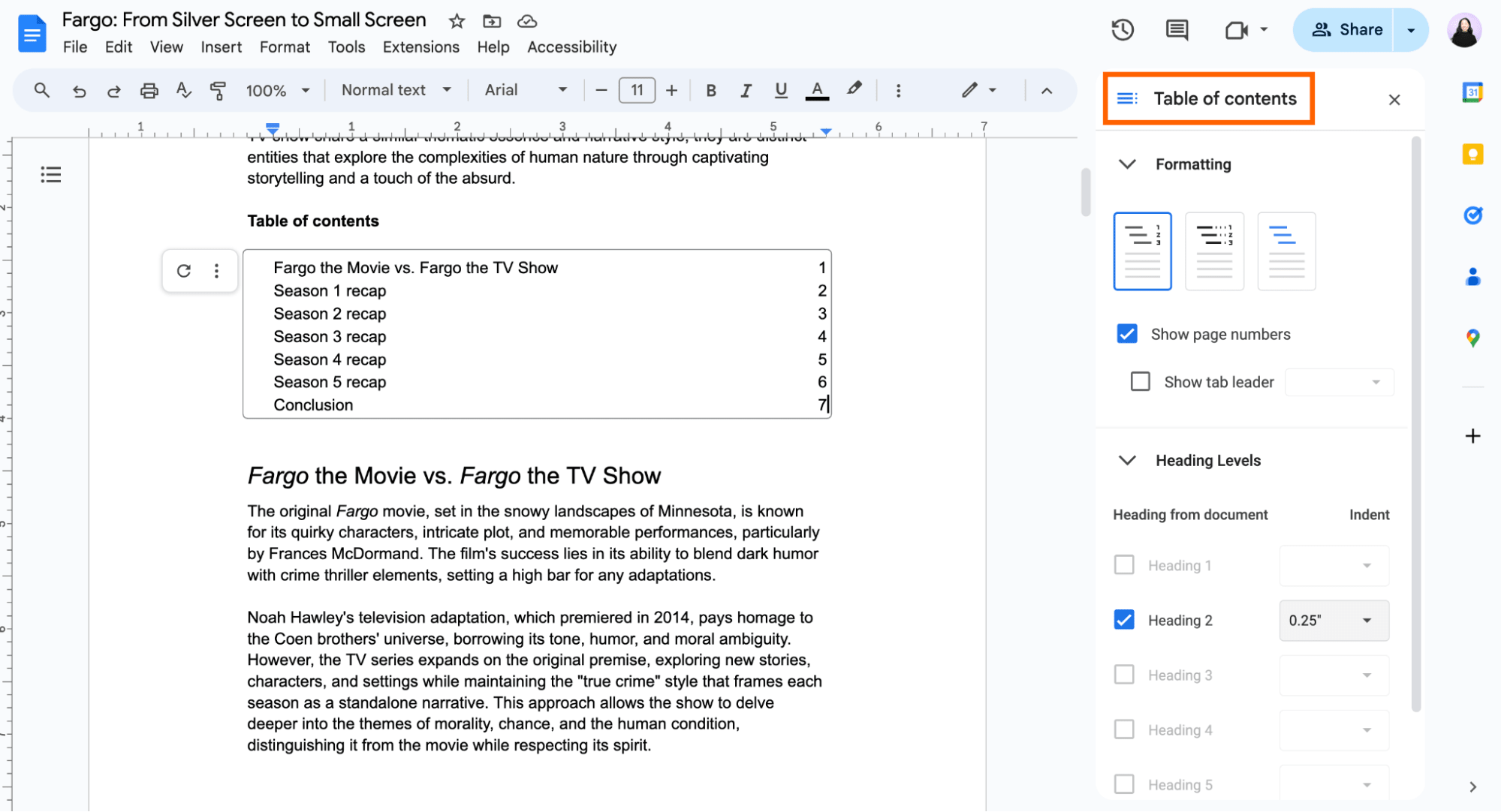This screenshot has width=1501, height=812.
Task: Check the Heading 1 checkbox
Action: pyautogui.click(x=1124, y=565)
